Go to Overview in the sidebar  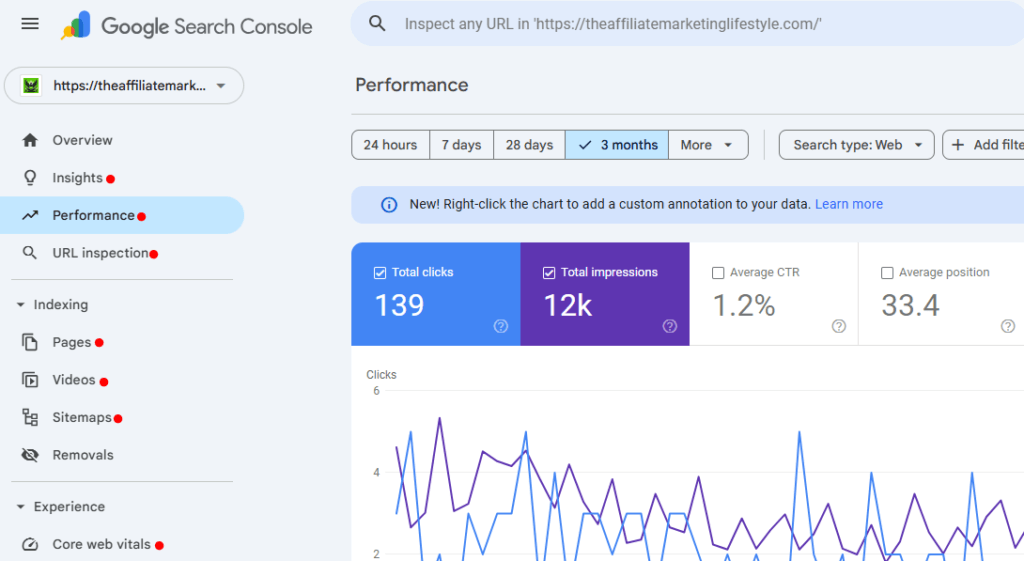[x=82, y=140]
